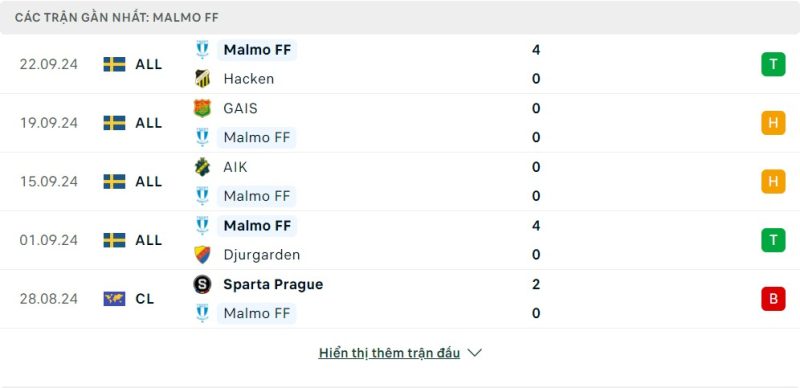Open the Sparta Prague team name
The width and height of the screenshot is (800, 388).
pyautogui.click(x=273, y=284)
